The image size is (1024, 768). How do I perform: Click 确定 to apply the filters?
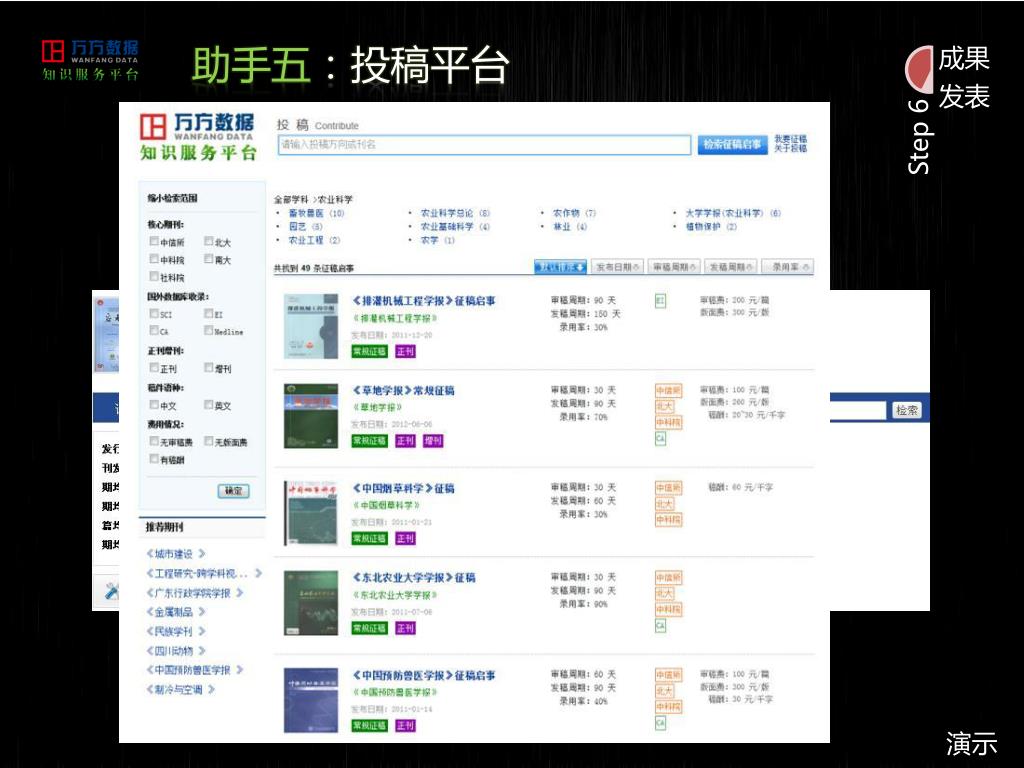pos(233,490)
